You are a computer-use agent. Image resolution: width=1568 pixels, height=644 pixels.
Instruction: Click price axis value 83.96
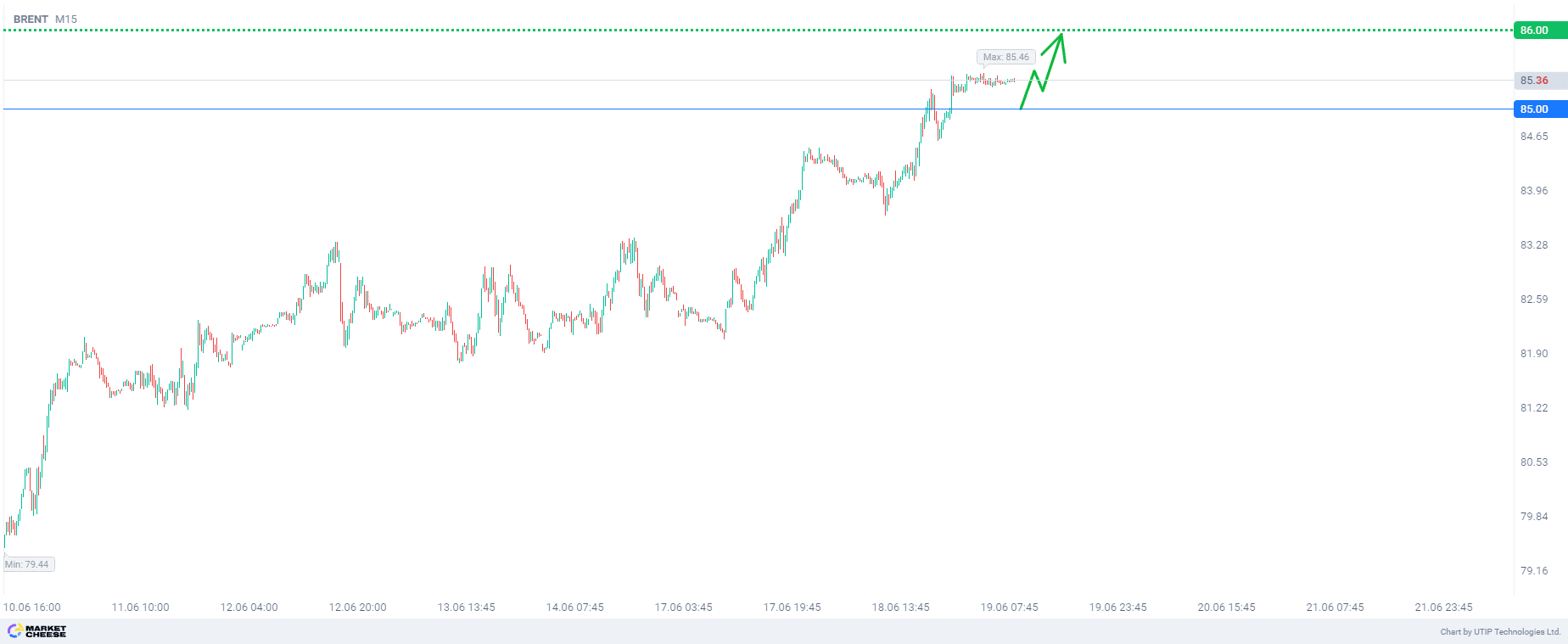point(1534,191)
